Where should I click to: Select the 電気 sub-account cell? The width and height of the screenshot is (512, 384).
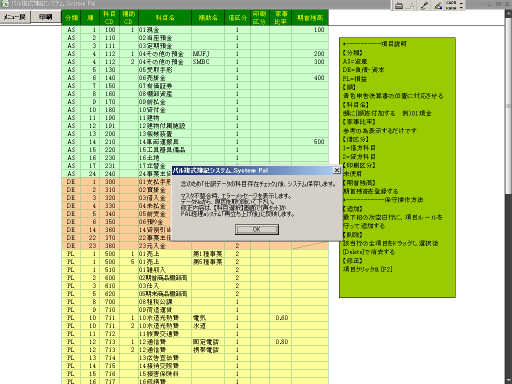click(208, 318)
